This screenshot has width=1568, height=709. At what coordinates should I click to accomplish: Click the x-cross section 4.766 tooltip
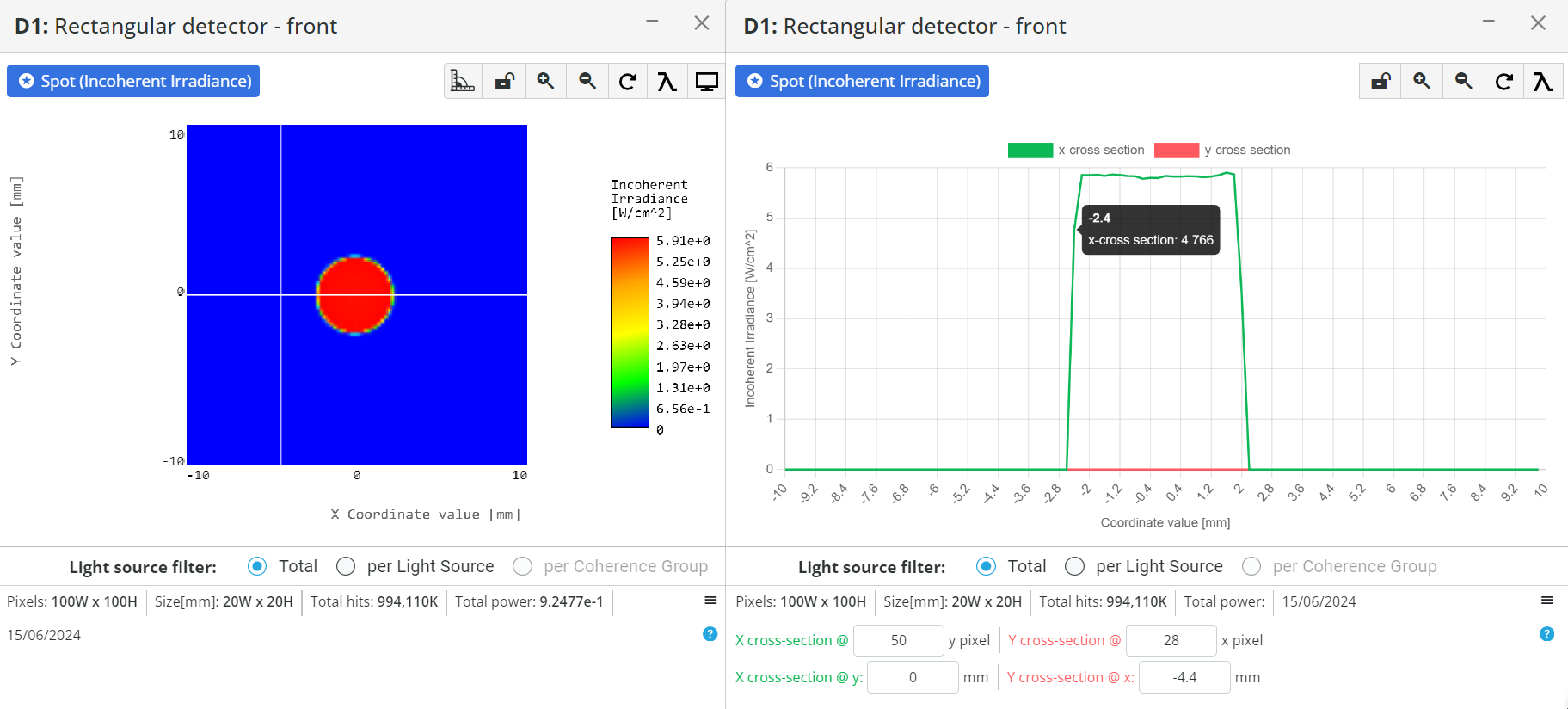tap(1150, 230)
